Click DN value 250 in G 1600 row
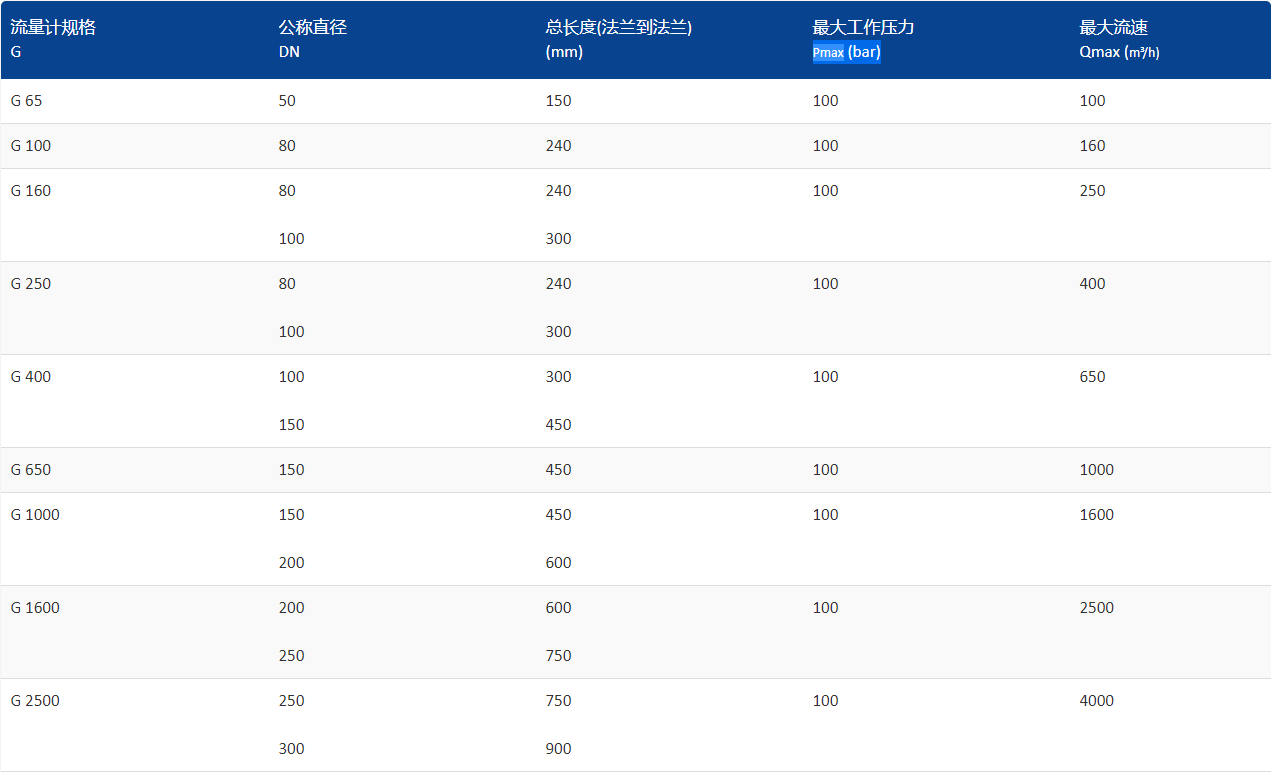The width and height of the screenshot is (1271, 772). 291,656
